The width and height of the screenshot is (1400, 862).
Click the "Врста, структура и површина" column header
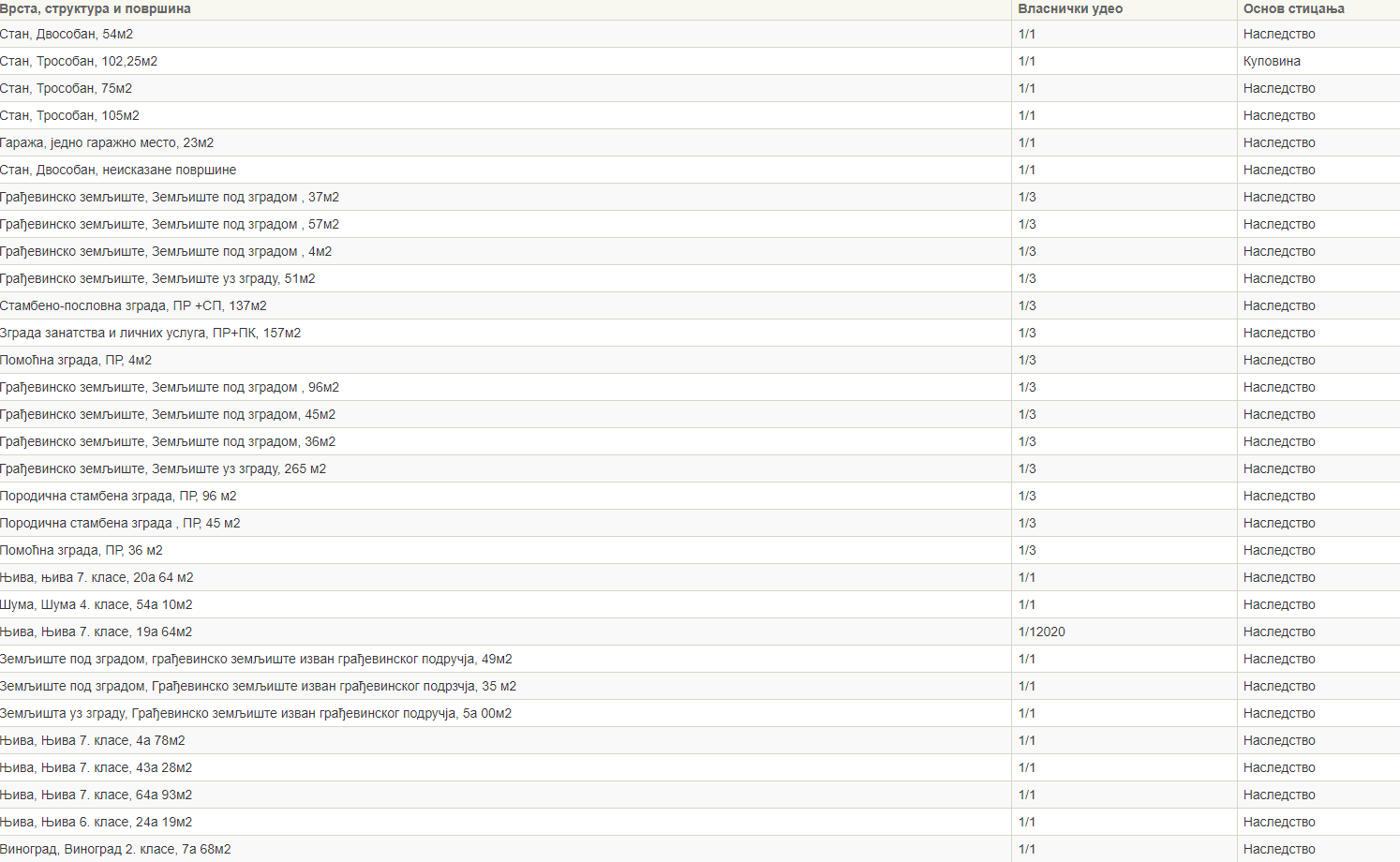(96, 8)
